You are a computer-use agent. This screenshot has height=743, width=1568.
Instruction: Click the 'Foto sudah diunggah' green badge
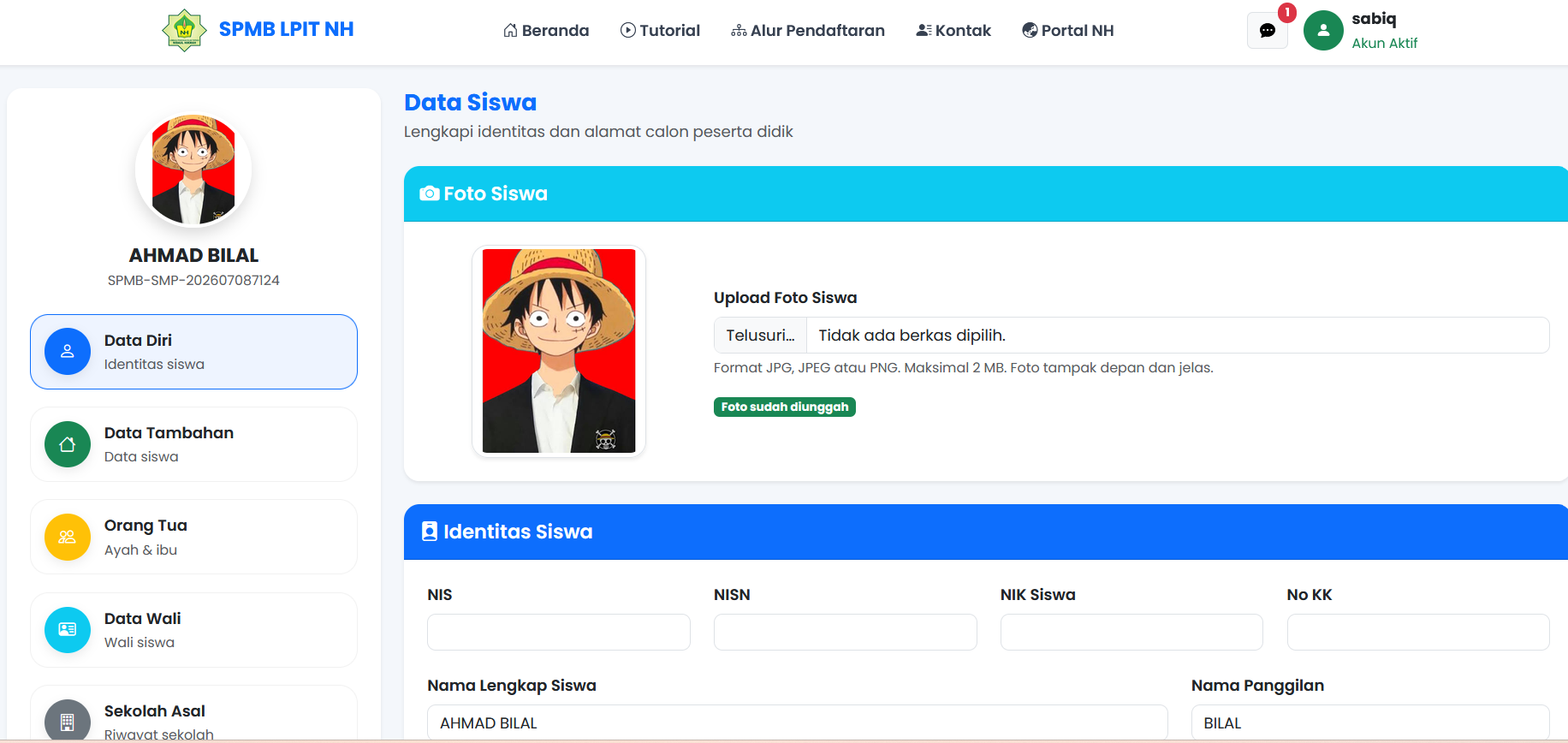785,407
